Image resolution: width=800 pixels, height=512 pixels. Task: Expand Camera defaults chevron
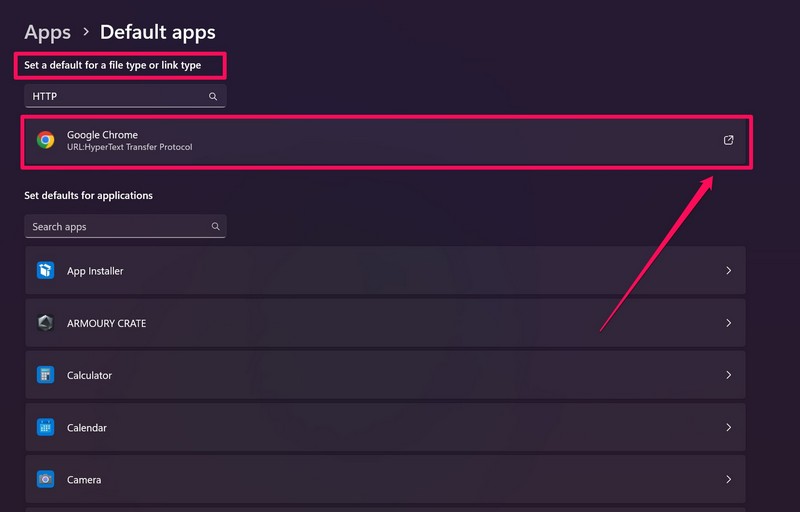[x=728, y=479]
